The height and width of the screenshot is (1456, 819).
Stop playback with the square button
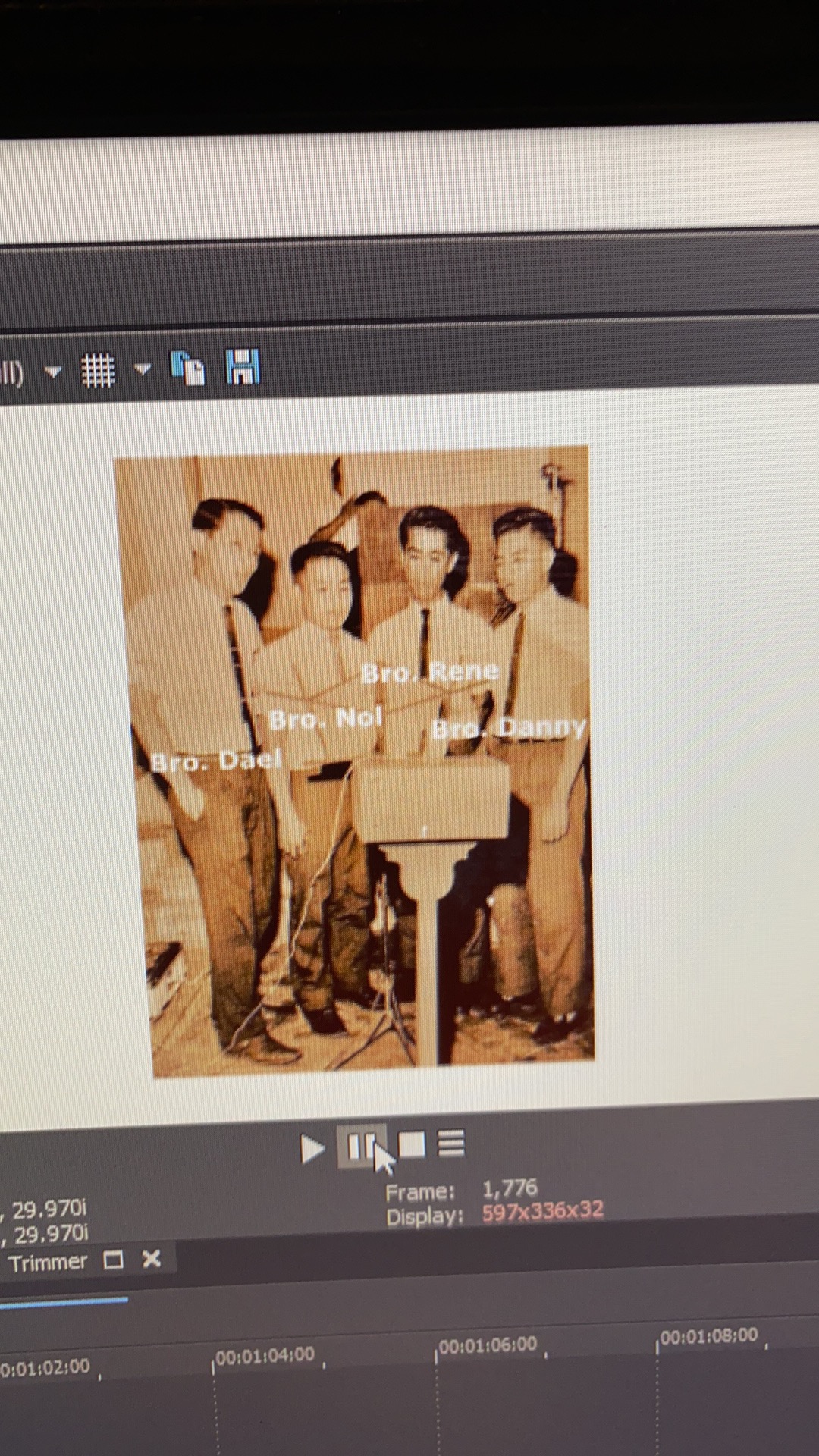coord(411,1145)
